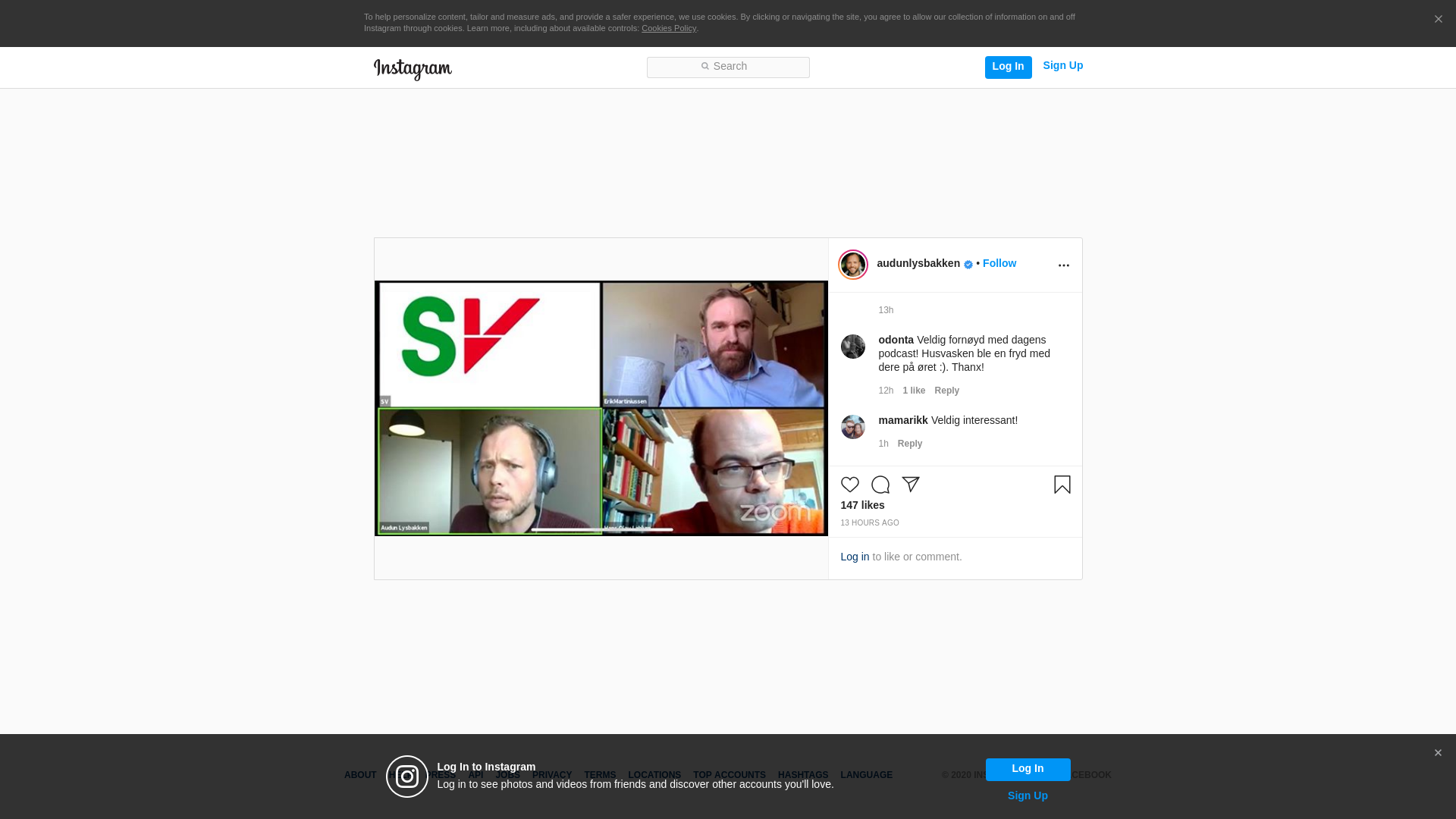Click the Search input field
This screenshot has width=1456, height=819.
coord(728,67)
